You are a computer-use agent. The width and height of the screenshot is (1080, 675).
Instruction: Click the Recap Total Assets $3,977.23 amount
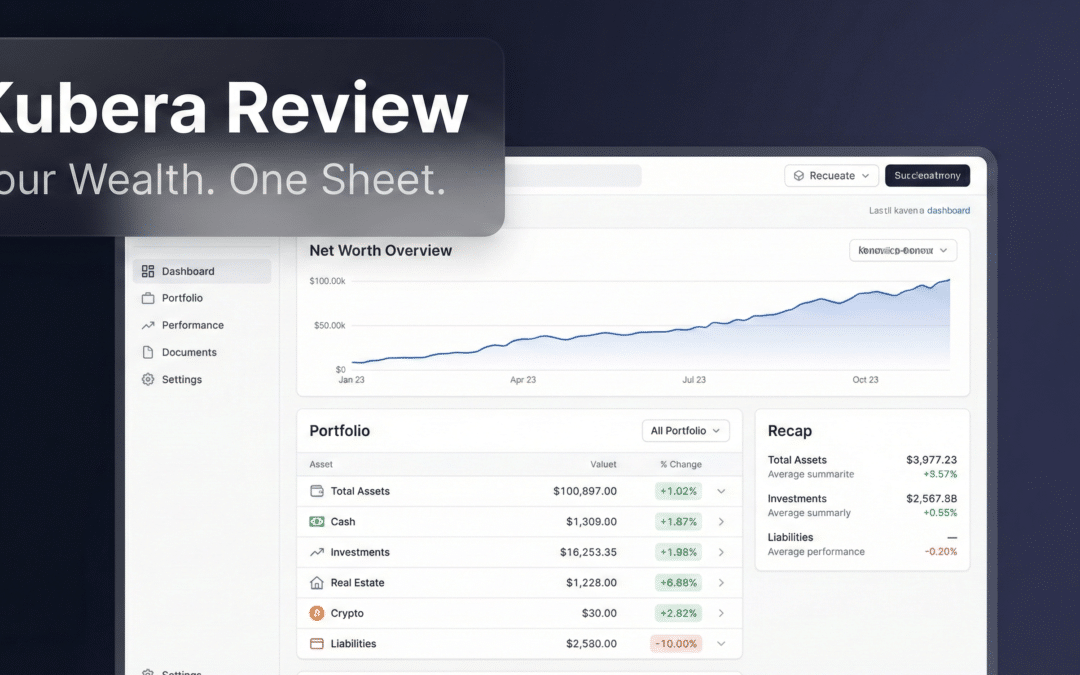(931, 459)
